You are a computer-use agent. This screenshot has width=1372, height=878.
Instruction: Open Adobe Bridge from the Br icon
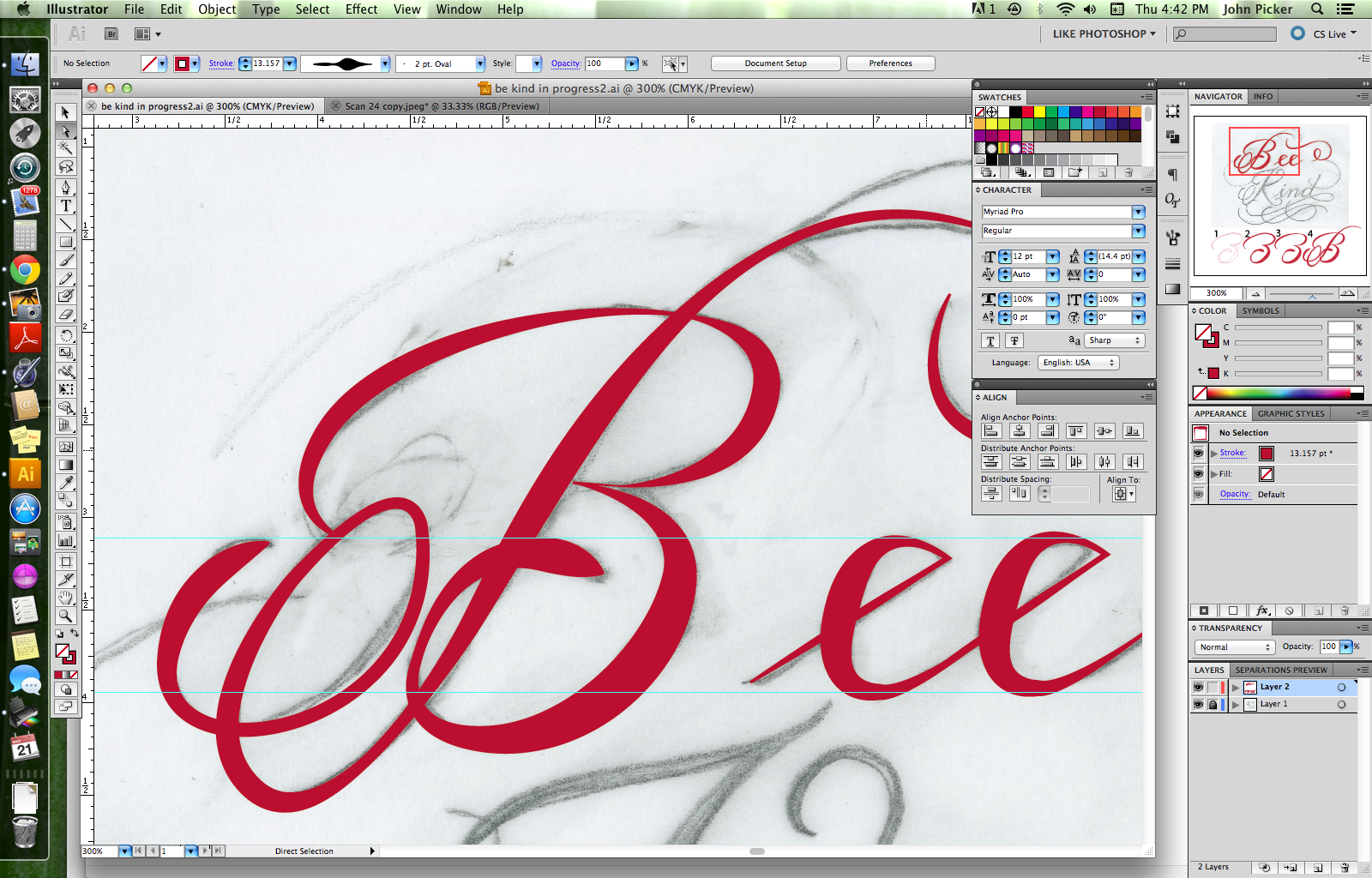(111, 34)
